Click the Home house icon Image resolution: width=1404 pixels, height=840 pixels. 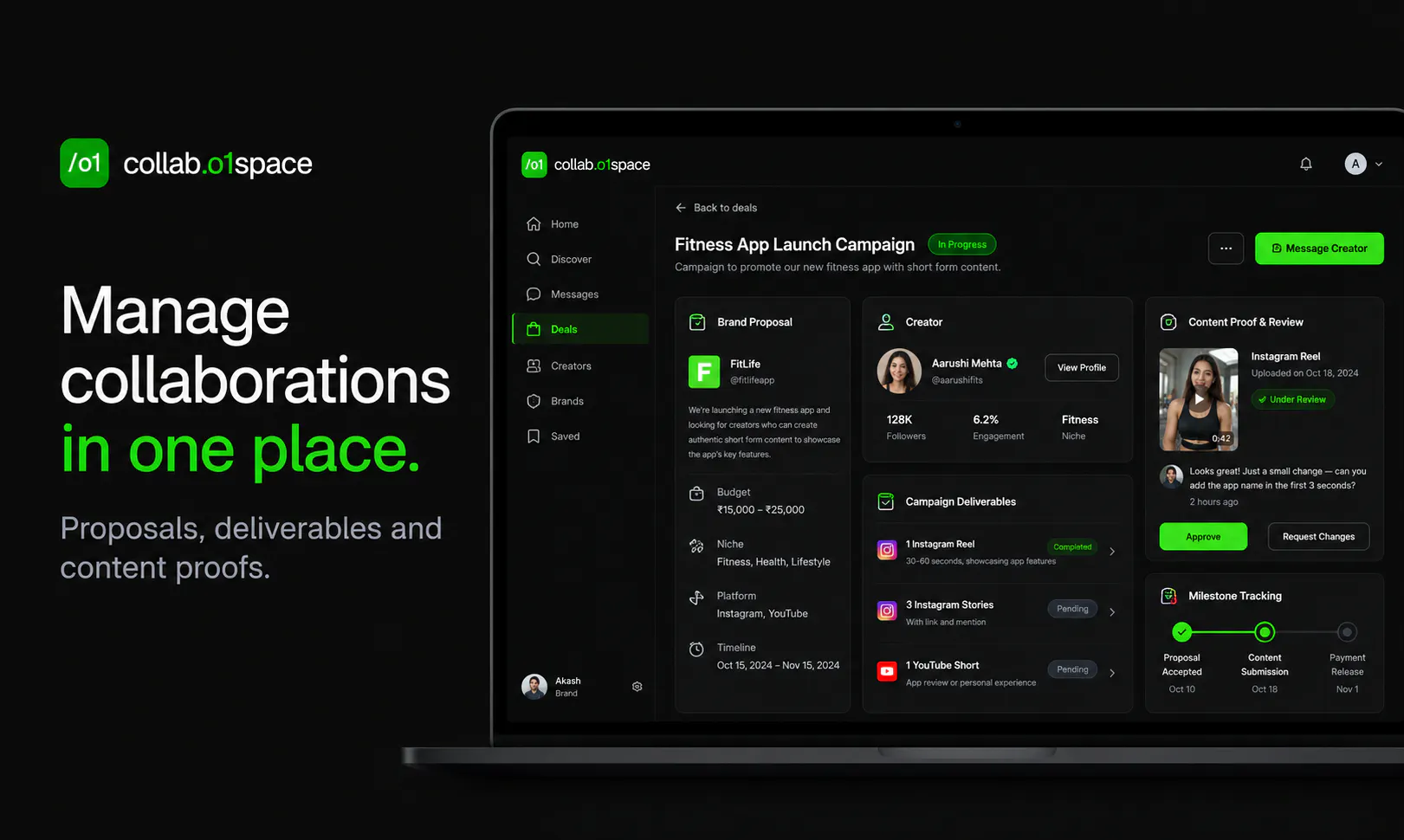coord(534,224)
